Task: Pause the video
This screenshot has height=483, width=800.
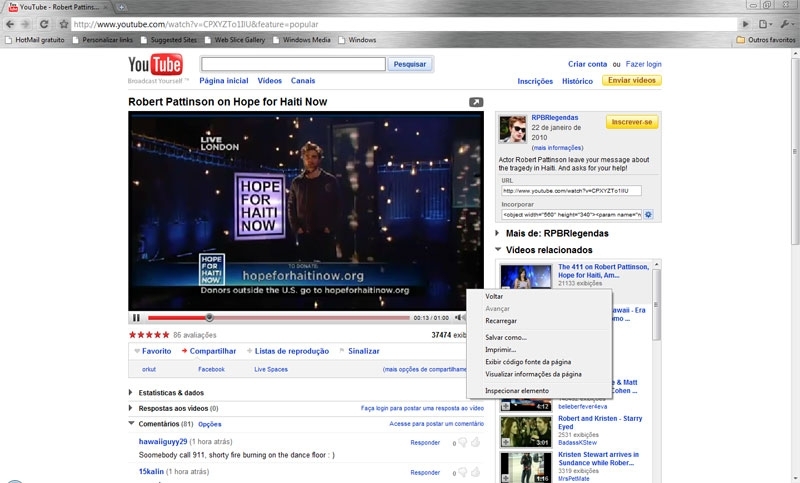Action: tap(136, 318)
